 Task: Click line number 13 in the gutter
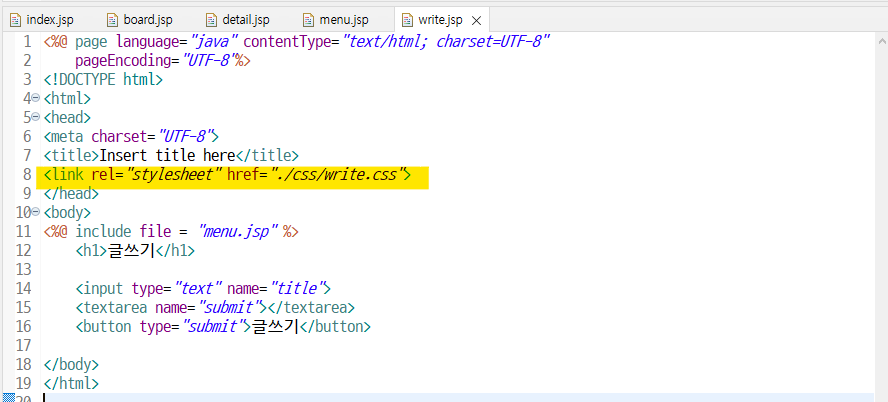tap(23, 269)
